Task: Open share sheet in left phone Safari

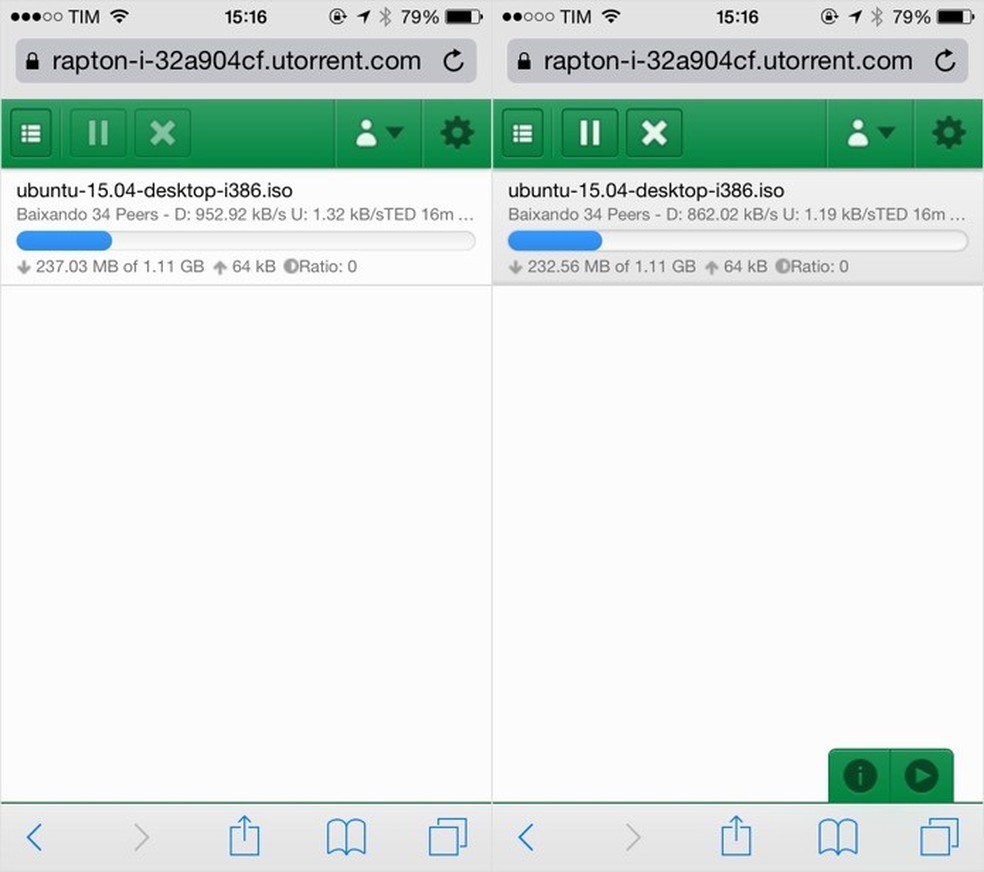Action: (244, 836)
